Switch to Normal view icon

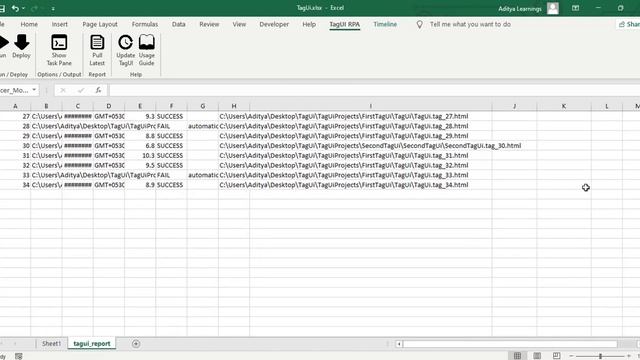click(x=517, y=356)
